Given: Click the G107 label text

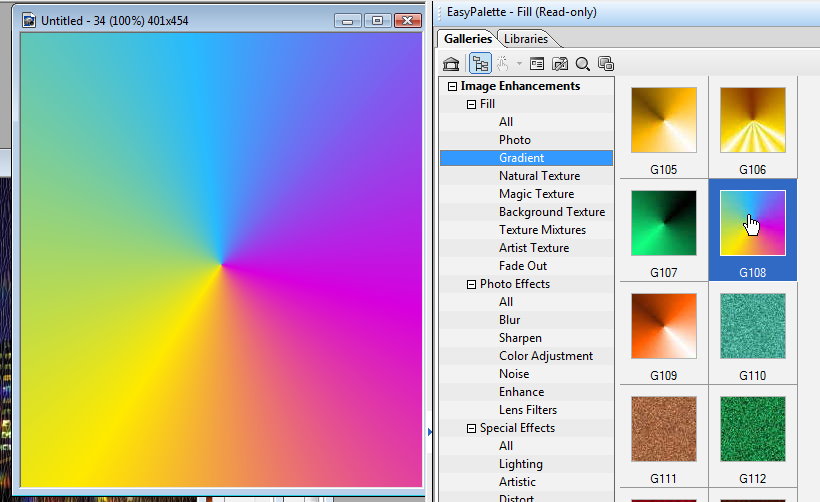Looking at the screenshot, I should point(664,273).
